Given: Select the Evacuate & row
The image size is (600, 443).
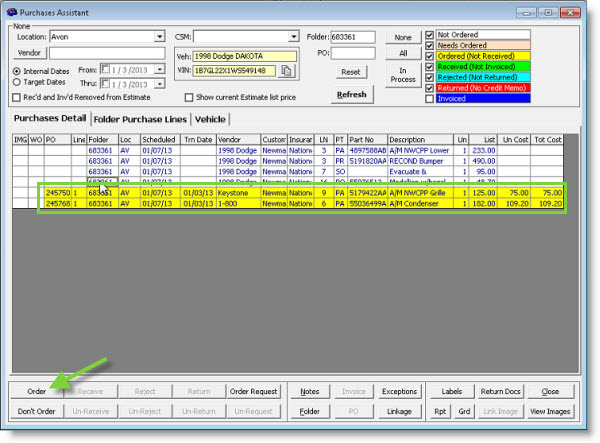Looking at the screenshot, I should pyautogui.click(x=287, y=172).
